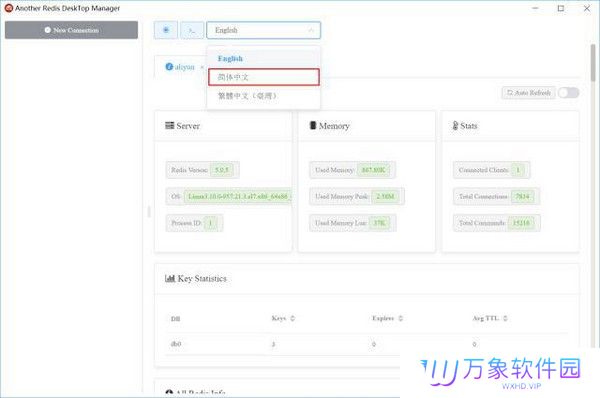Switch to the aliyun connection tab
This screenshot has width=600, height=398.
tap(180, 67)
